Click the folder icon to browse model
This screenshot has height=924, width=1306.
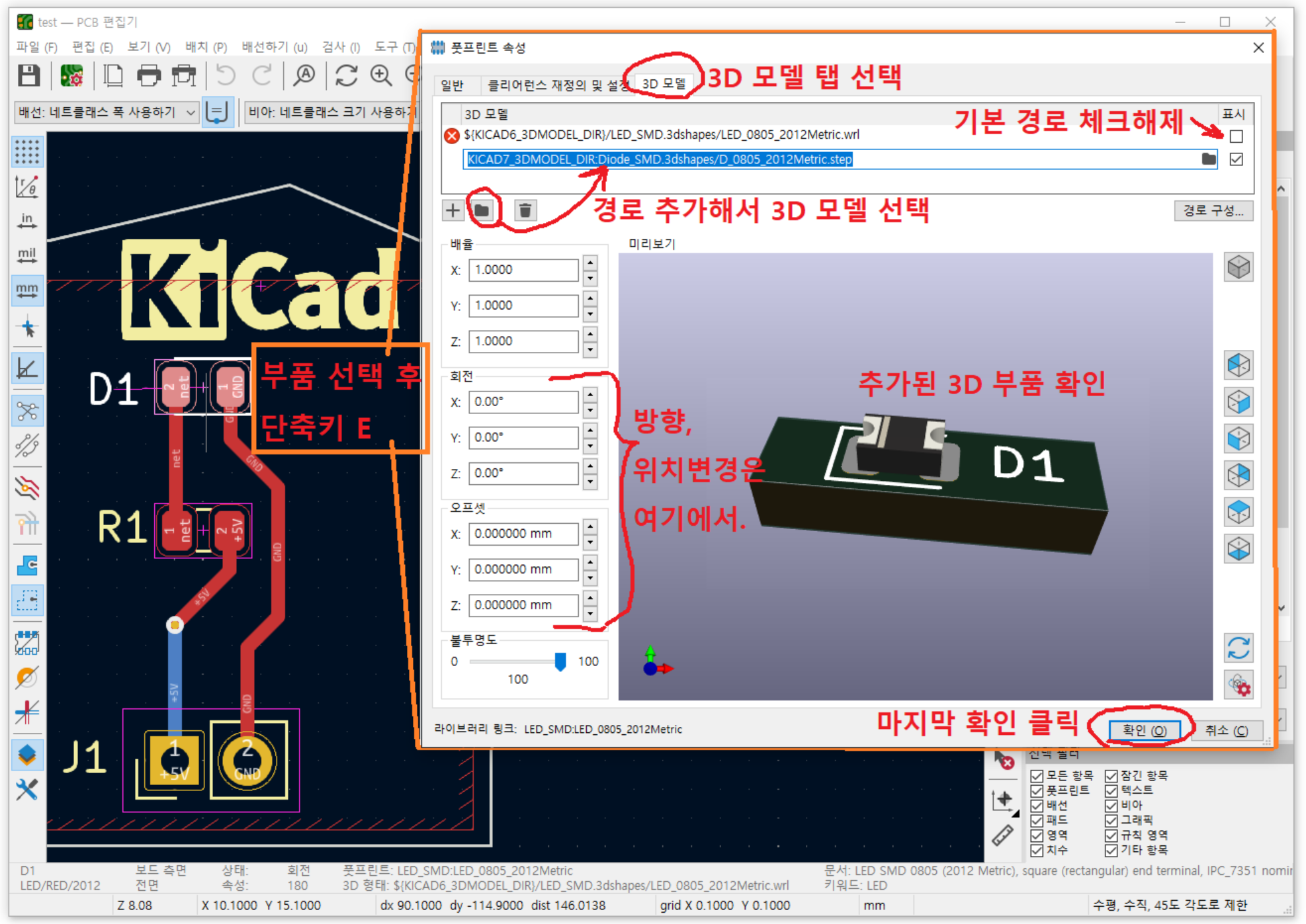tap(482, 210)
